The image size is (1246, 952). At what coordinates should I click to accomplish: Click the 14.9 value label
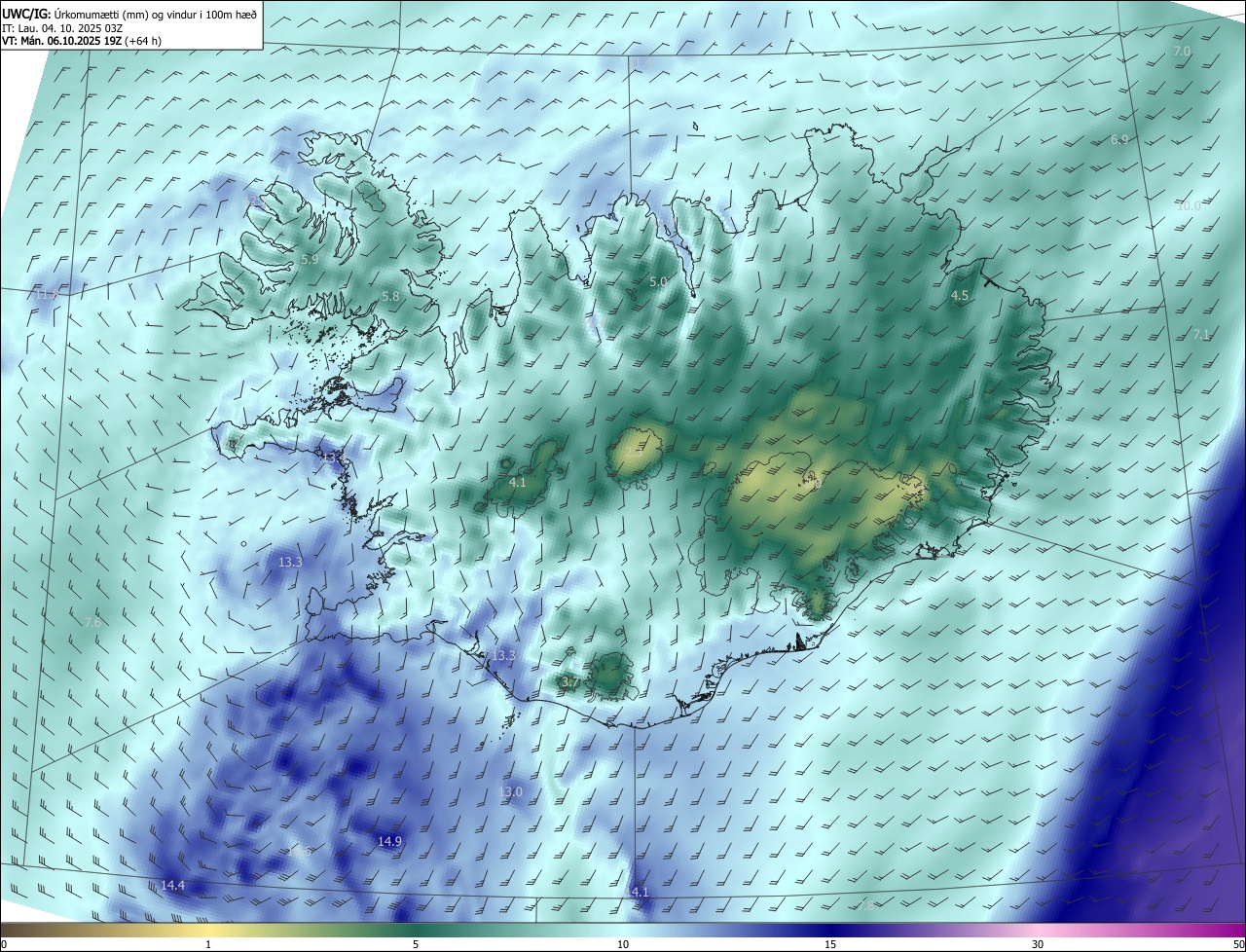click(x=389, y=841)
